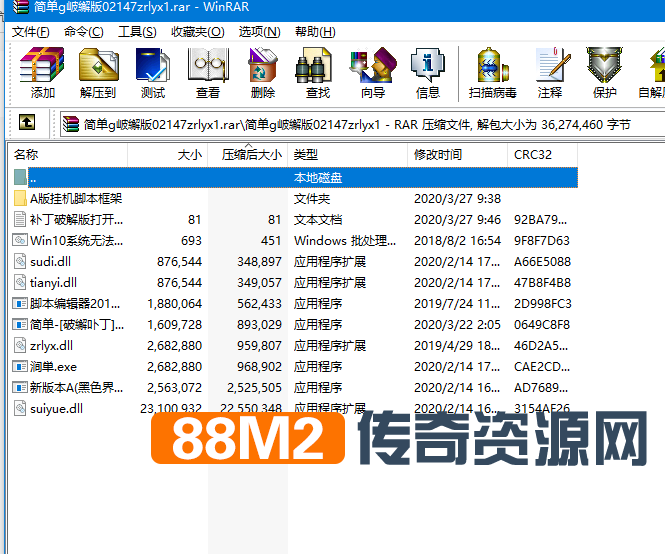This screenshot has width=665, height=554.
Task: Select the .exe file sized 968,902 packed
Action: (x=53, y=367)
